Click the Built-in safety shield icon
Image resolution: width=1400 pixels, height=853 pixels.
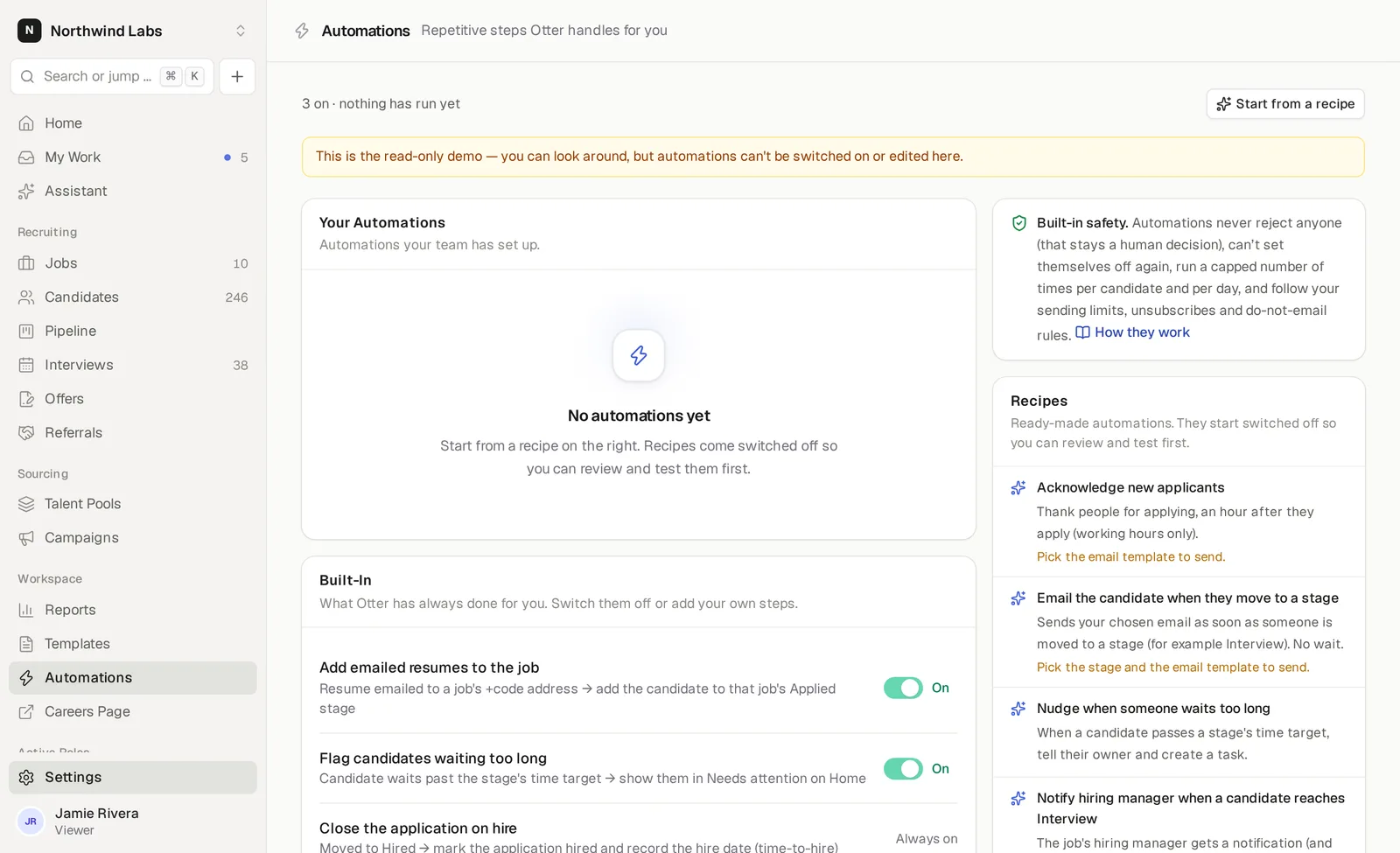[1019, 223]
